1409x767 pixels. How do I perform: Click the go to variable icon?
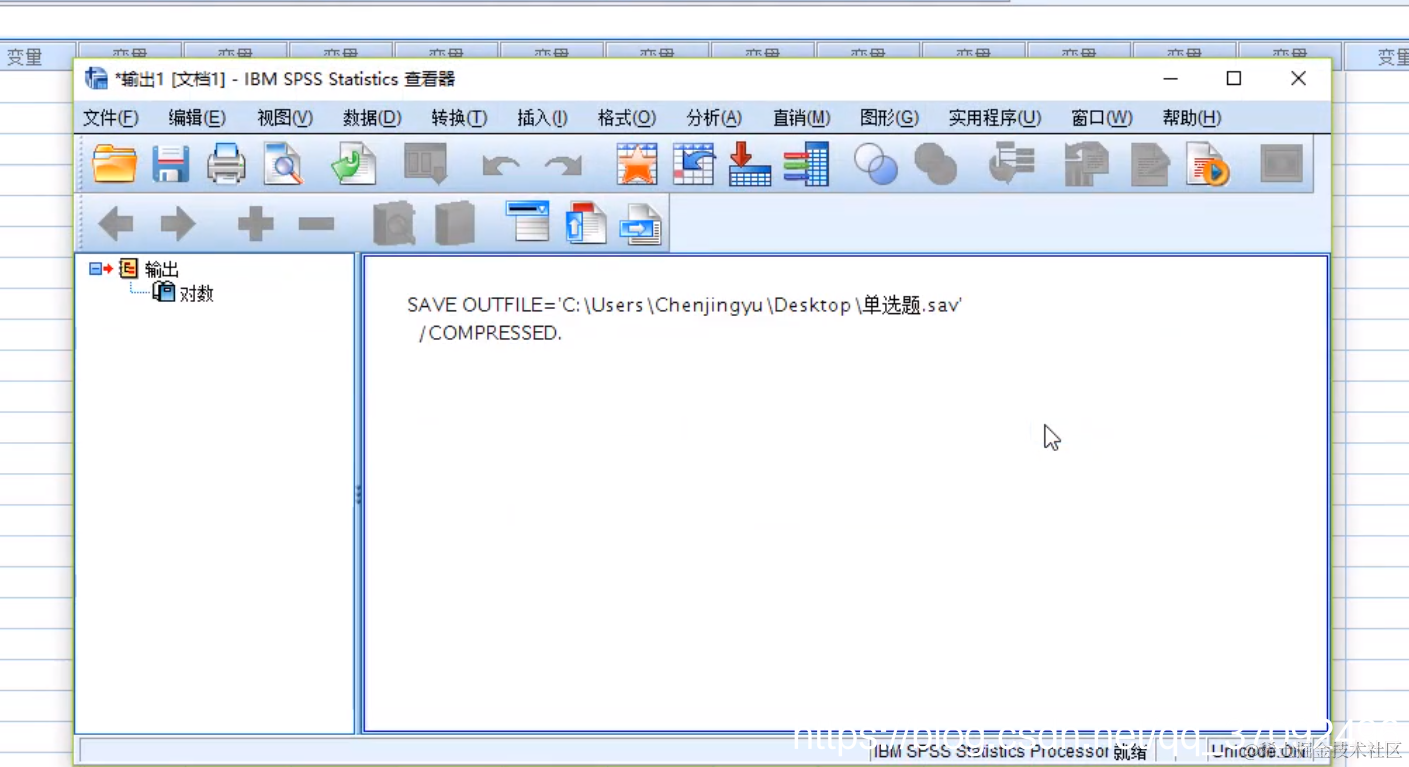(749, 164)
